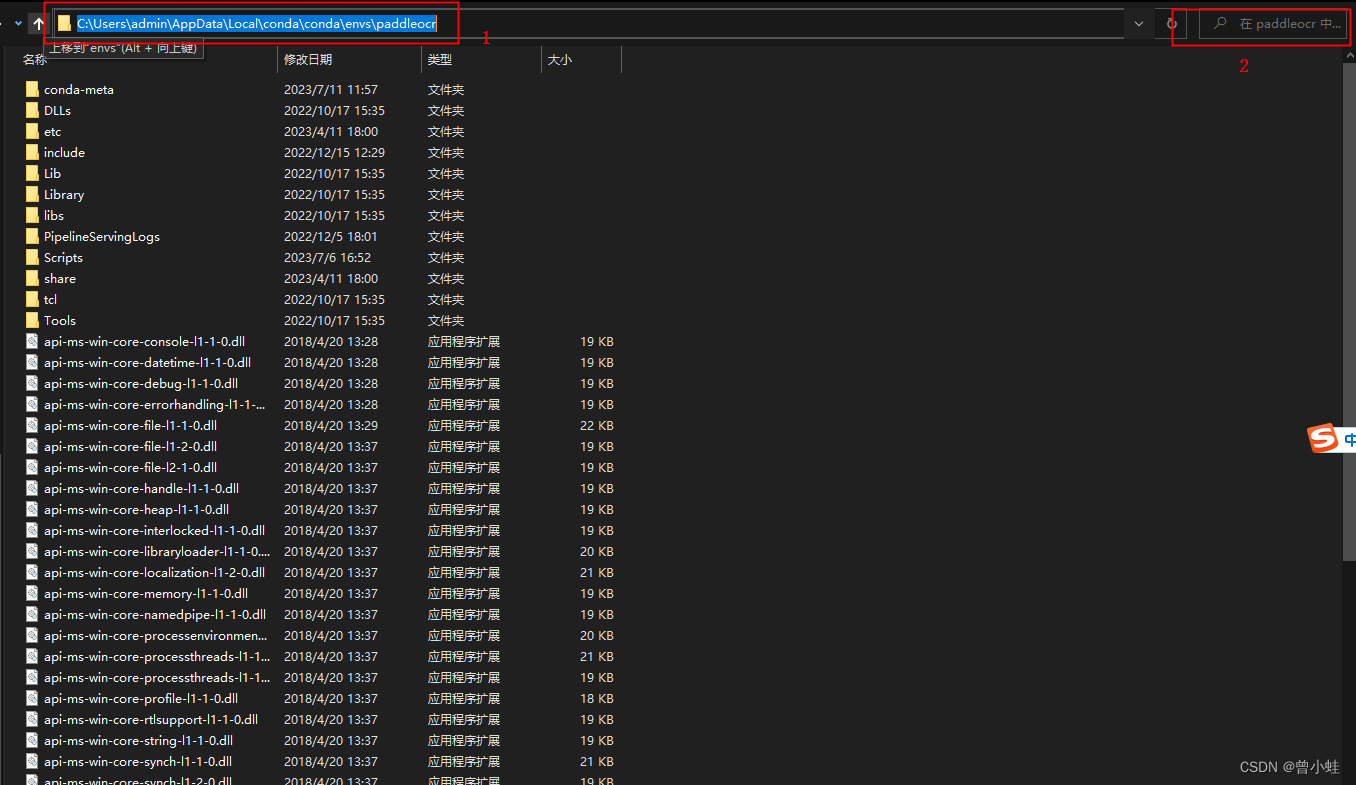Click the refresh button beside address bar
Viewport: 1356px width, 785px height.
pyautogui.click(x=1172, y=23)
